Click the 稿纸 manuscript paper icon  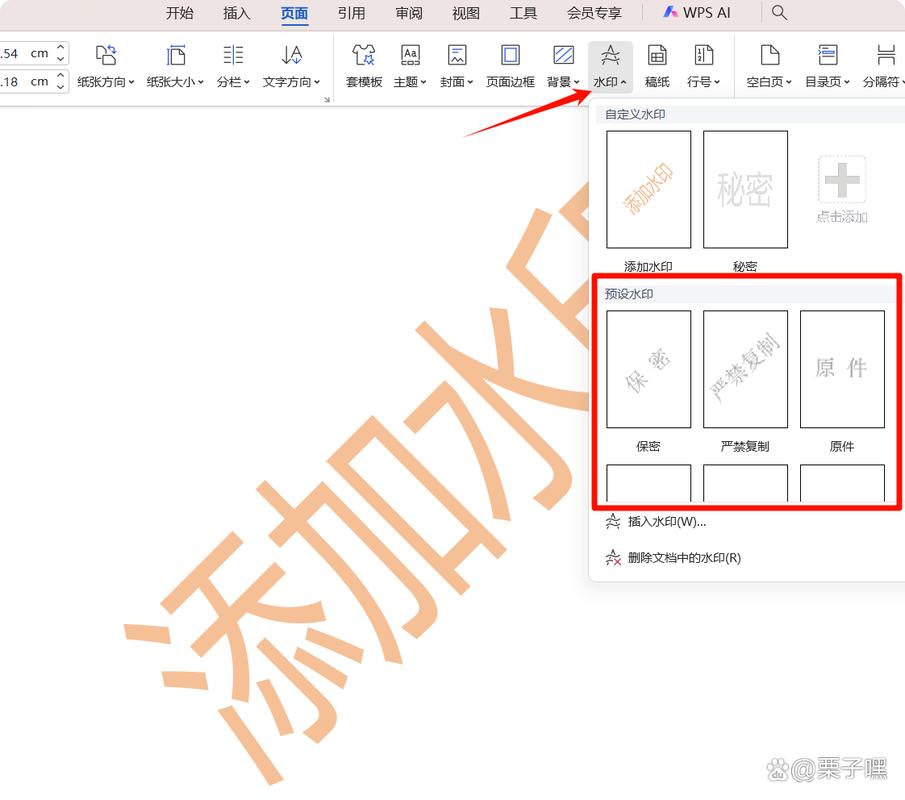(x=657, y=56)
